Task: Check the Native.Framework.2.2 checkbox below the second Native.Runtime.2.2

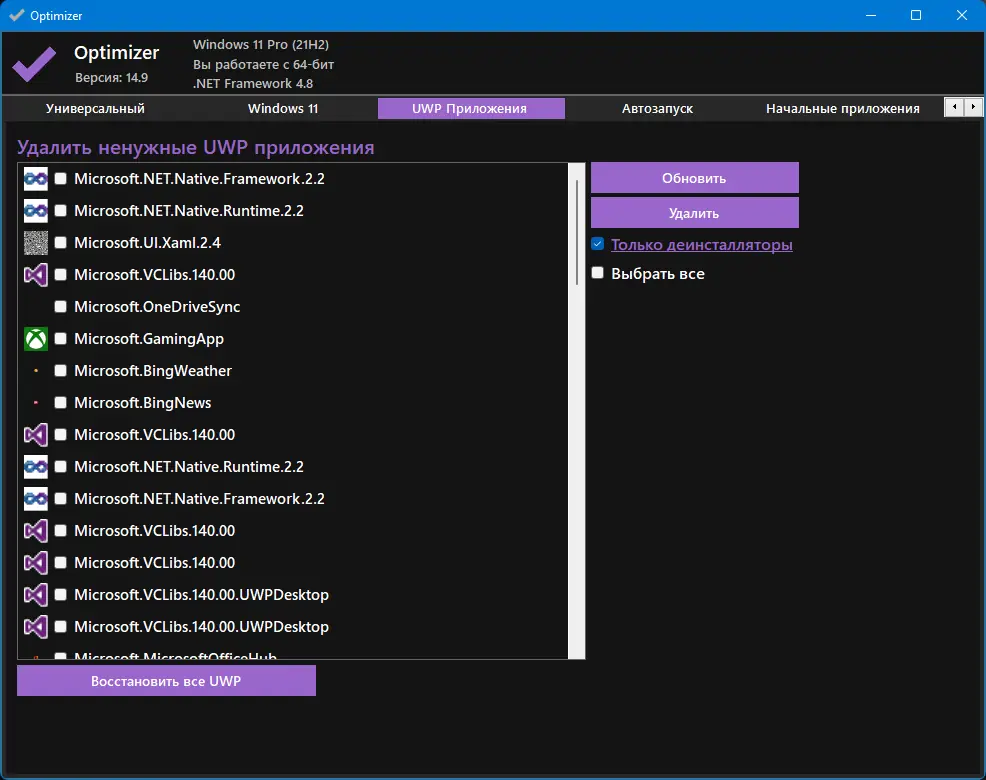Action: coord(60,499)
